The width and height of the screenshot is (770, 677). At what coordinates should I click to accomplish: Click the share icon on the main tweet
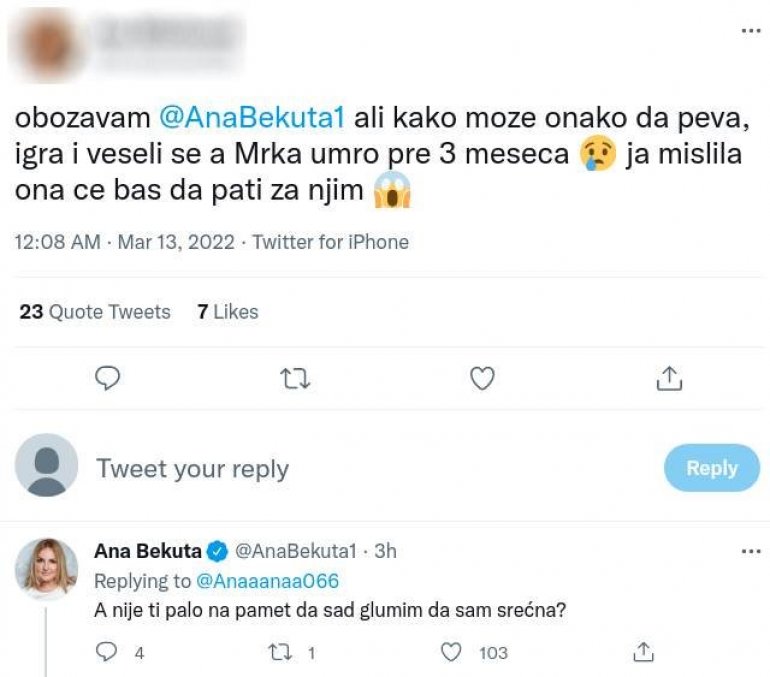coord(669,378)
